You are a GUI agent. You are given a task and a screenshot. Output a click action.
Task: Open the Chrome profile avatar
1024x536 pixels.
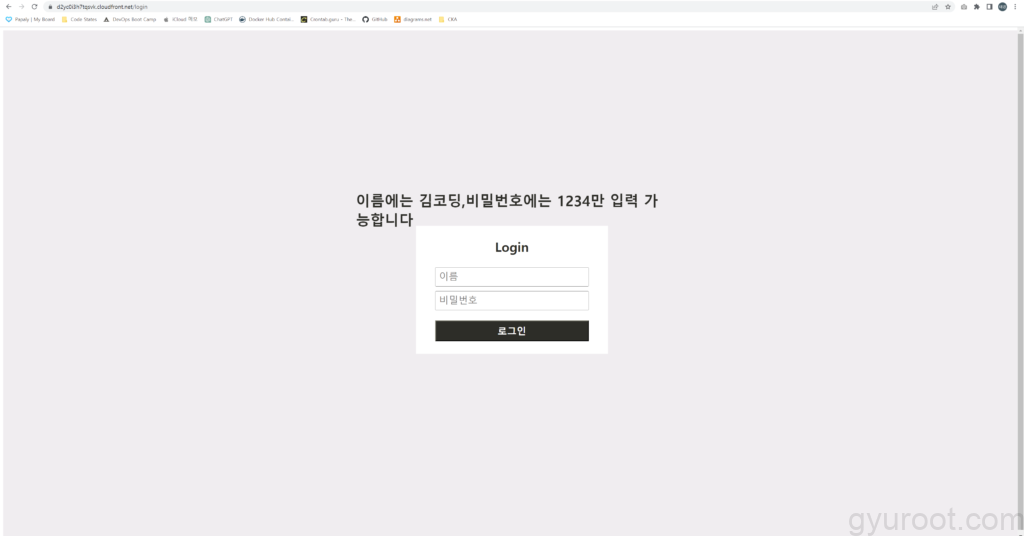1002,7
